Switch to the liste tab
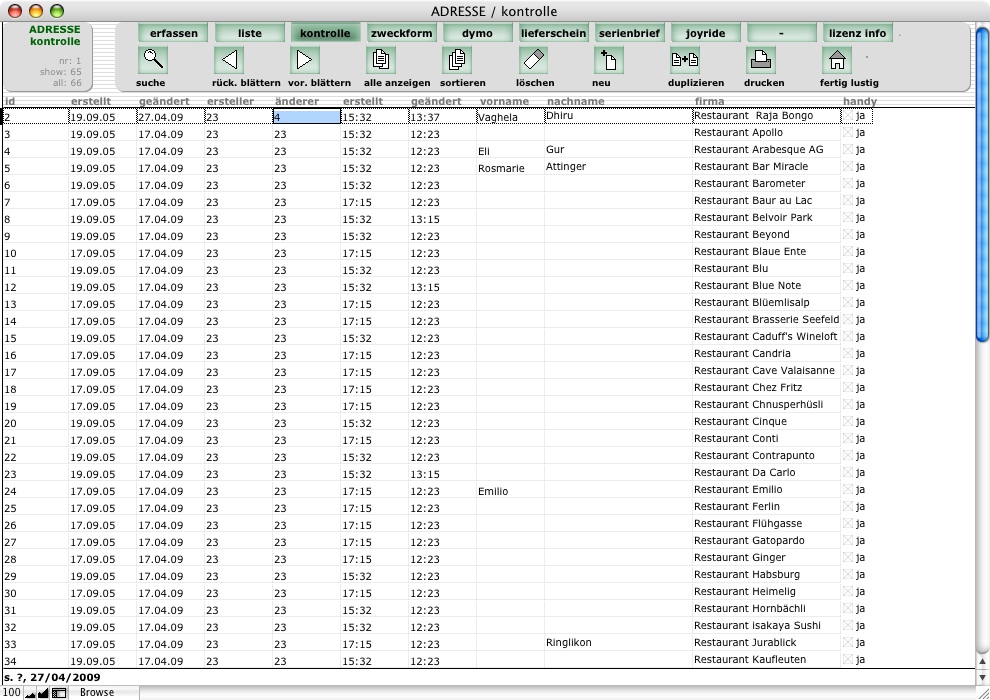Screen dimensions: 990x700 249,33
